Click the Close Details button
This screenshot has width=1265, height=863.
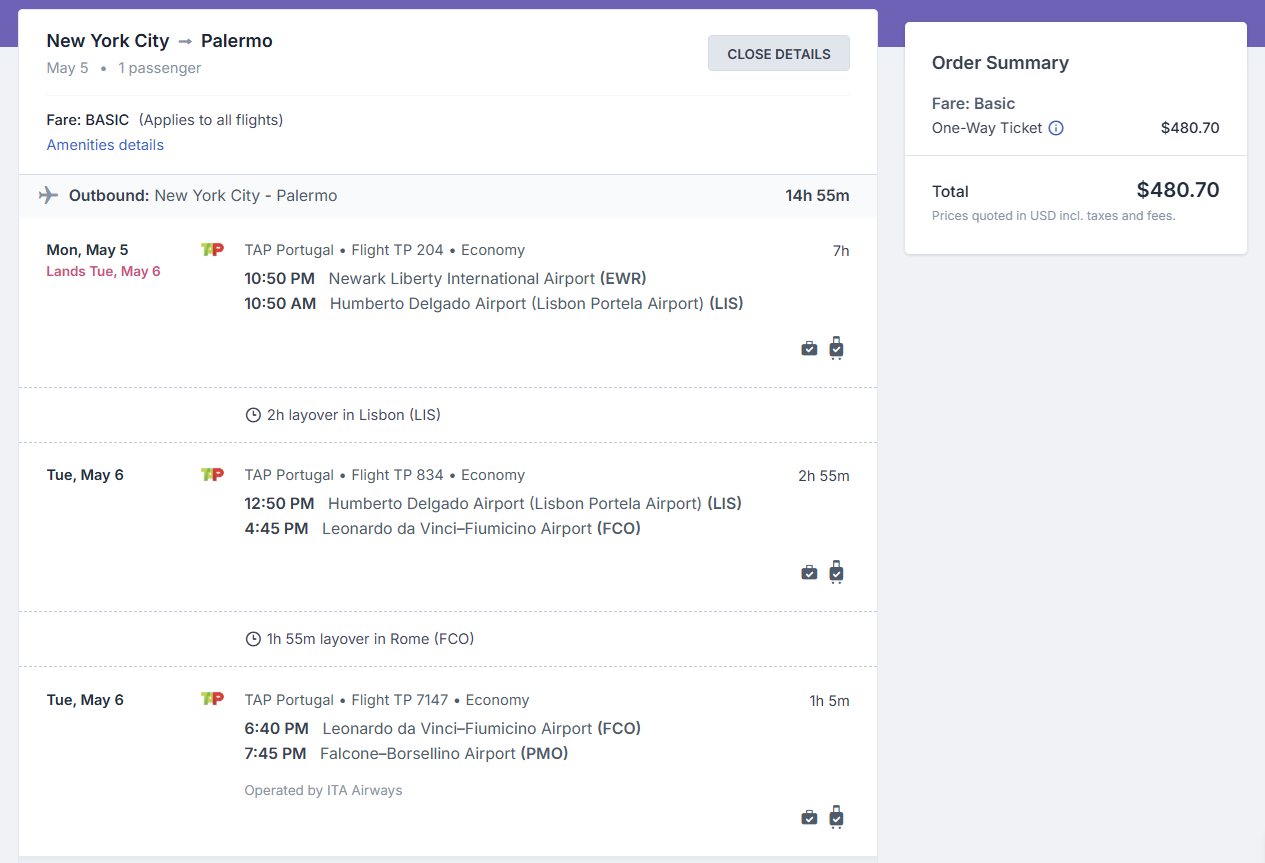(x=778, y=54)
